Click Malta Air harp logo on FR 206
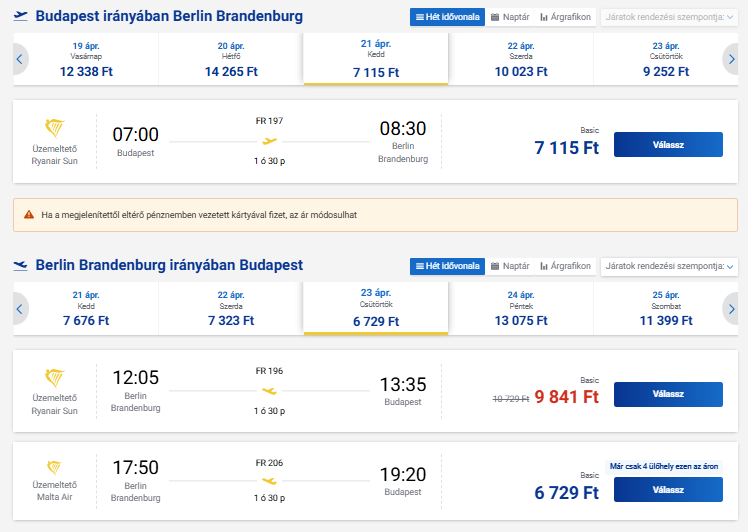Viewport: 748px width, 532px height. tap(55, 467)
